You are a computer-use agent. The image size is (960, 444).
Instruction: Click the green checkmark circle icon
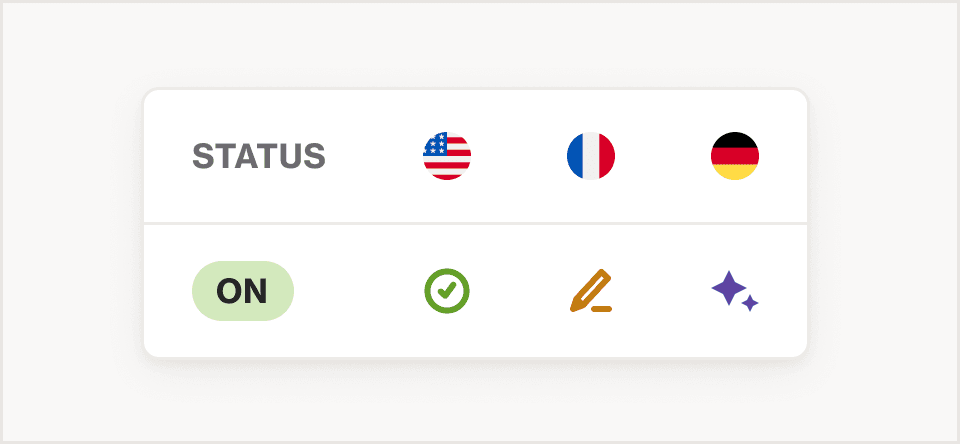(x=447, y=291)
